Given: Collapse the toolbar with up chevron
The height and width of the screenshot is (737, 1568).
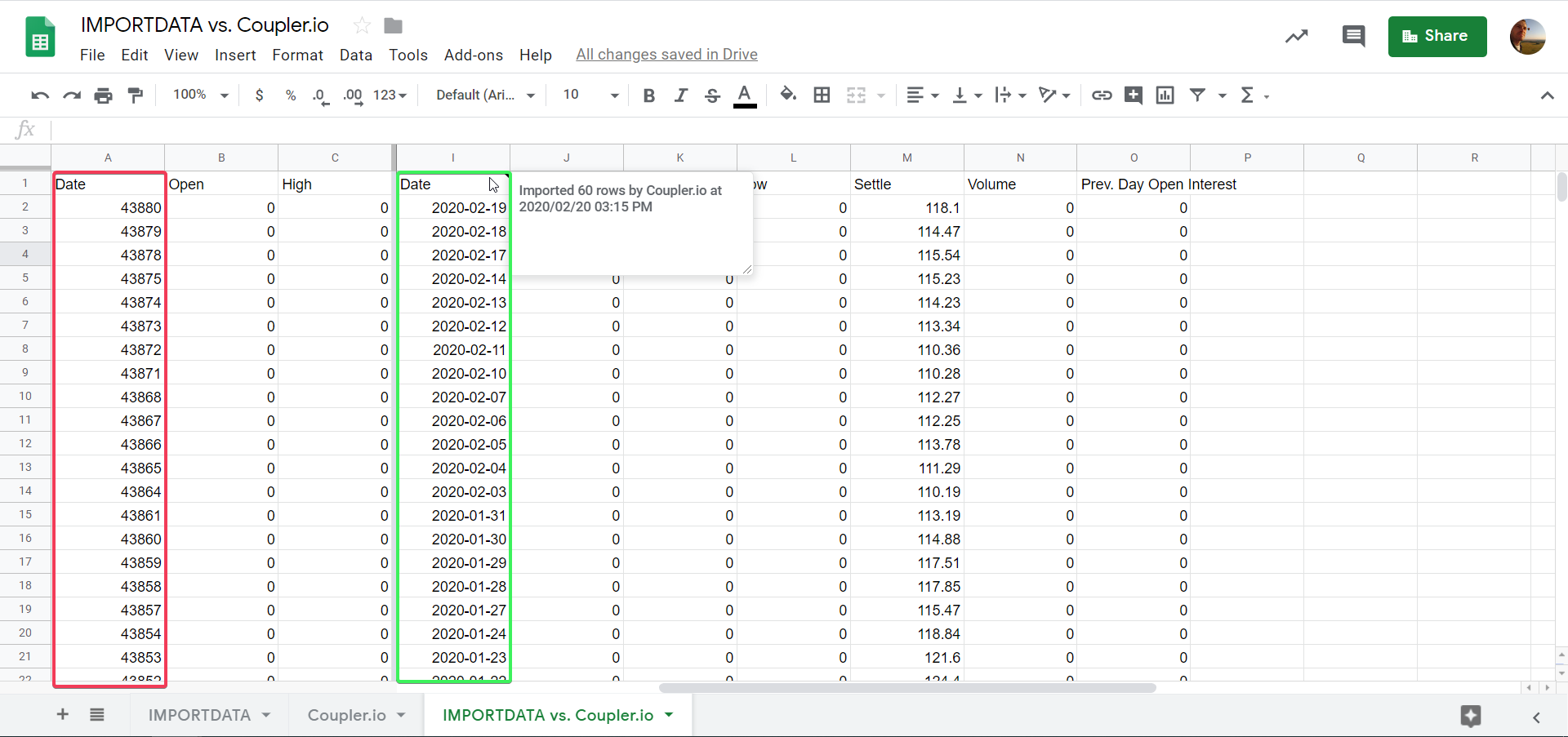Looking at the screenshot, I should [1547, 95].
